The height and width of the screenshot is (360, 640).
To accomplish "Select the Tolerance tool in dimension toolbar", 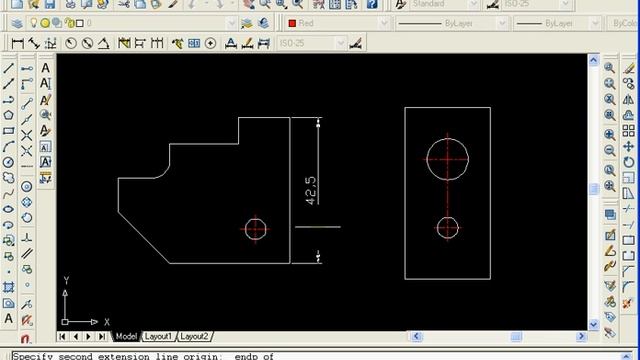I will click(x=194, y=43).
